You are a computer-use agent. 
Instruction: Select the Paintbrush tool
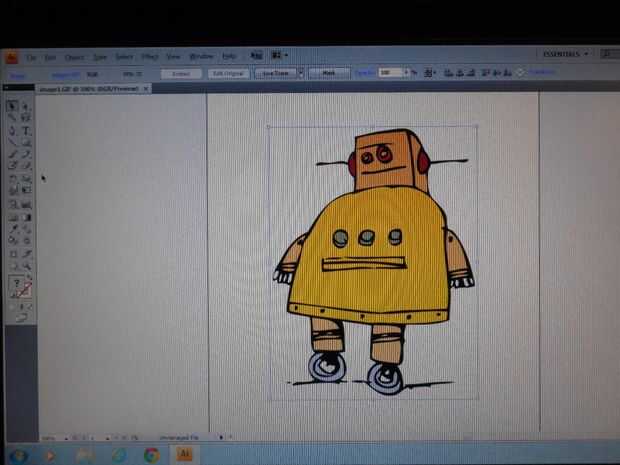(12, 154)
